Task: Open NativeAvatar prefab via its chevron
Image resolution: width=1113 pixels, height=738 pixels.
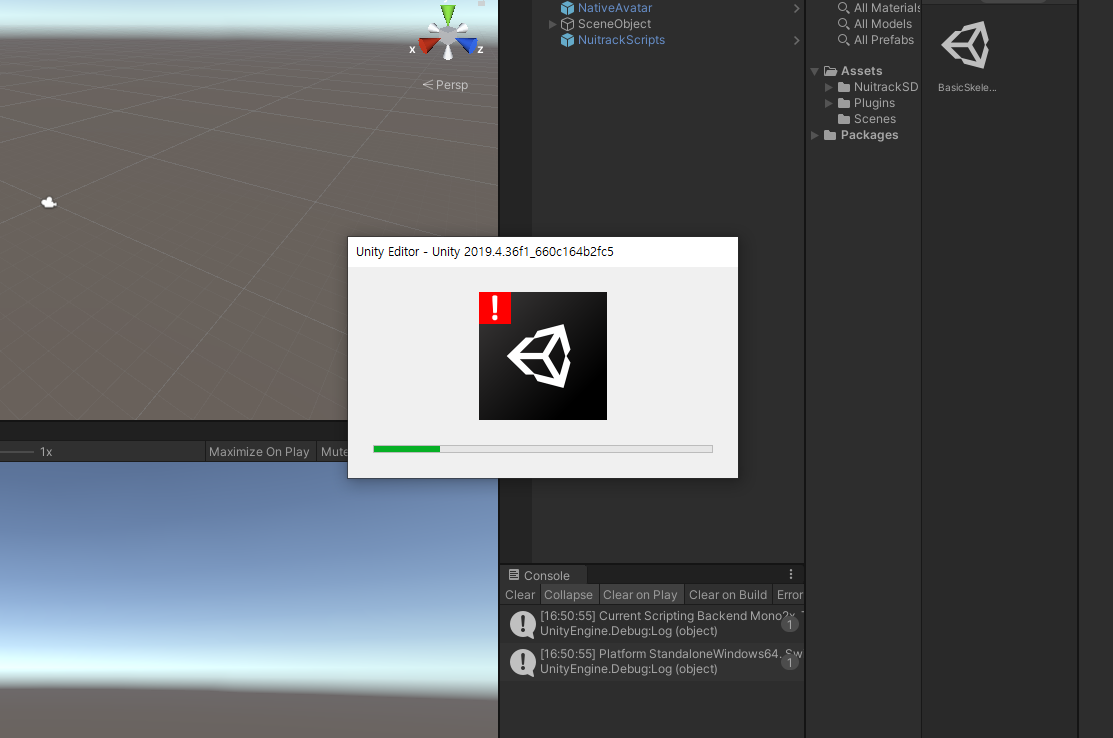Action: (x=796, y=9)
